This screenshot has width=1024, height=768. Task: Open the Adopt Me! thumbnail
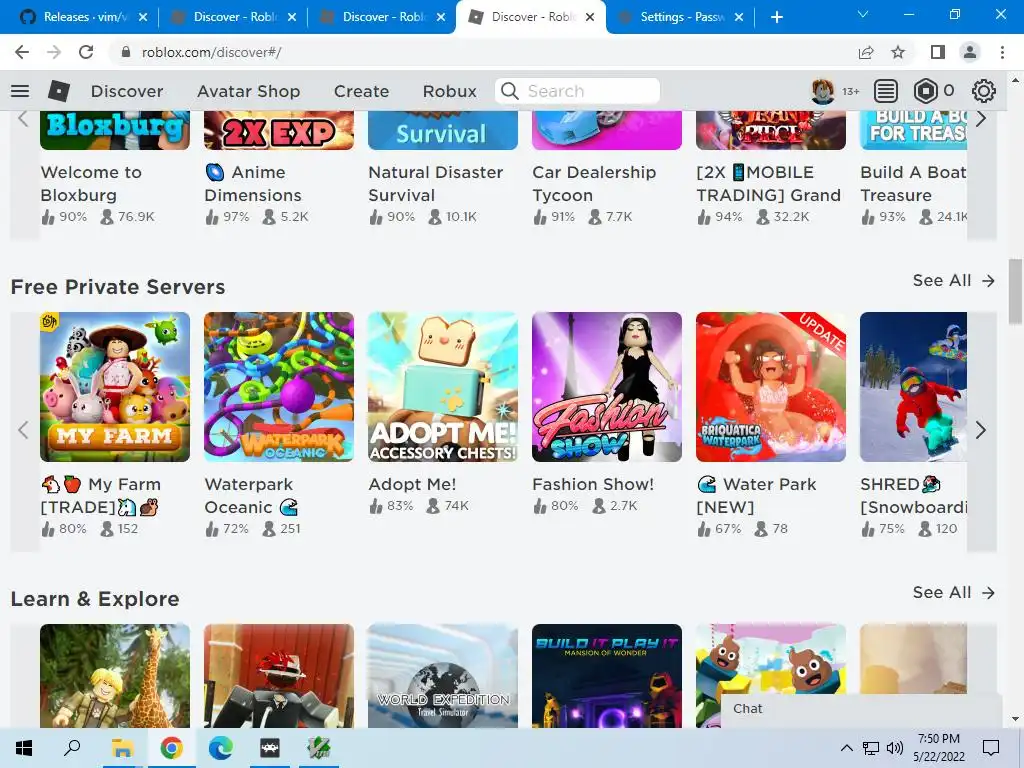tap(443, 387)
